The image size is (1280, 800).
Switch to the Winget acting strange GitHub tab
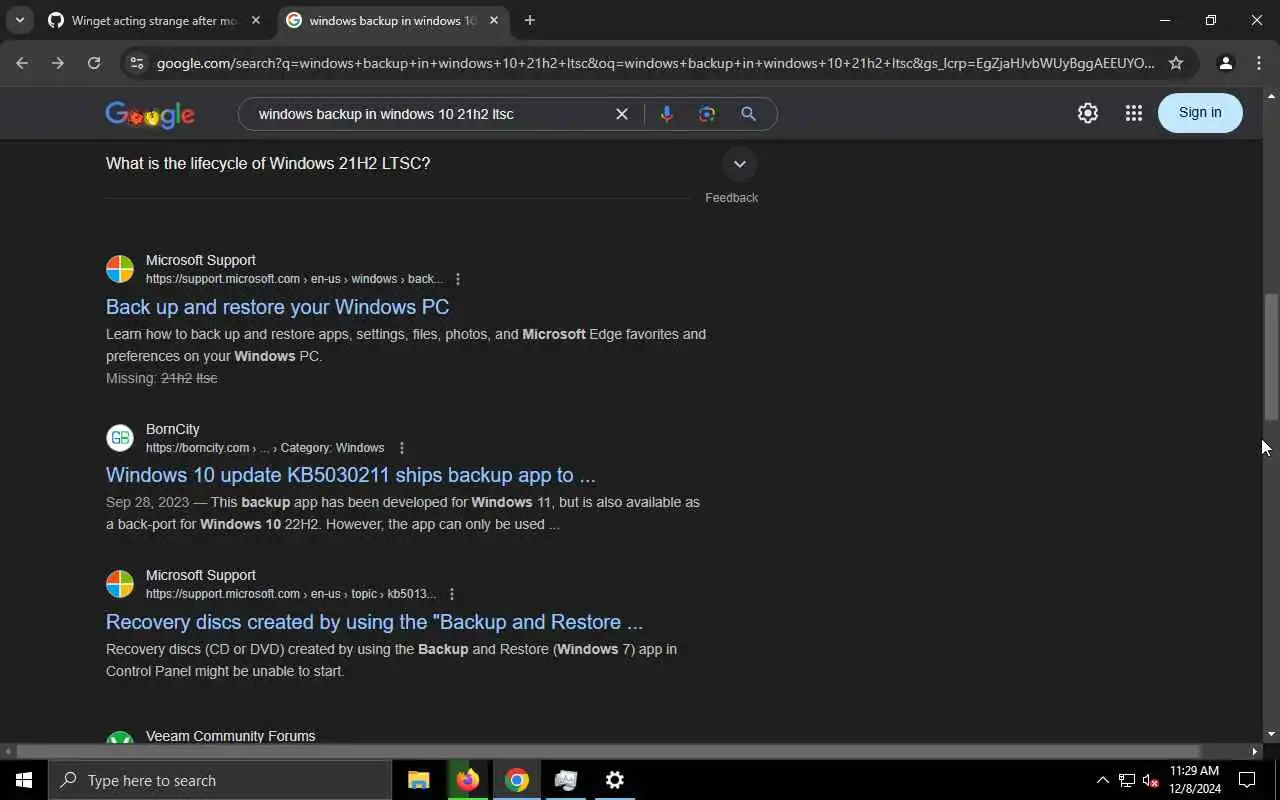[x=155, y=20]
